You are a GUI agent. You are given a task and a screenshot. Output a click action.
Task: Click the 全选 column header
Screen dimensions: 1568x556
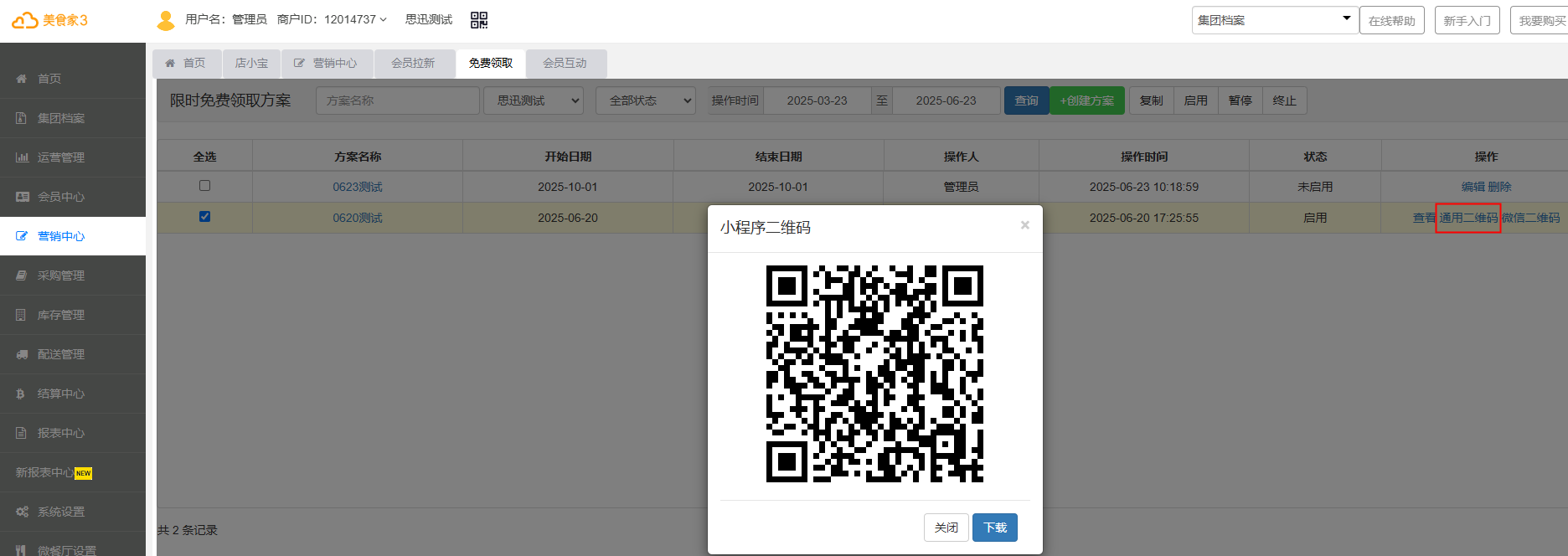pyautogui.click(x=204, y=157)
